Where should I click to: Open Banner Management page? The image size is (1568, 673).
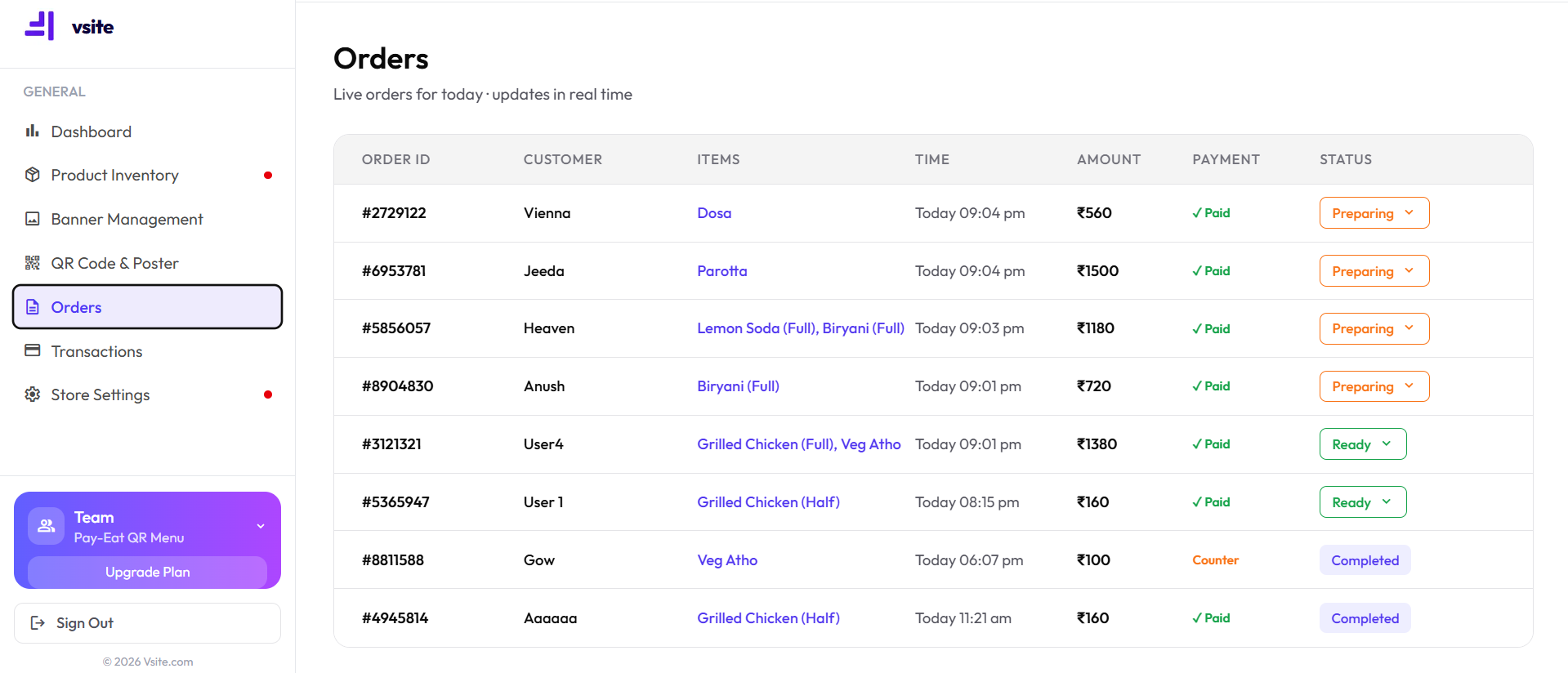[147, 219]
